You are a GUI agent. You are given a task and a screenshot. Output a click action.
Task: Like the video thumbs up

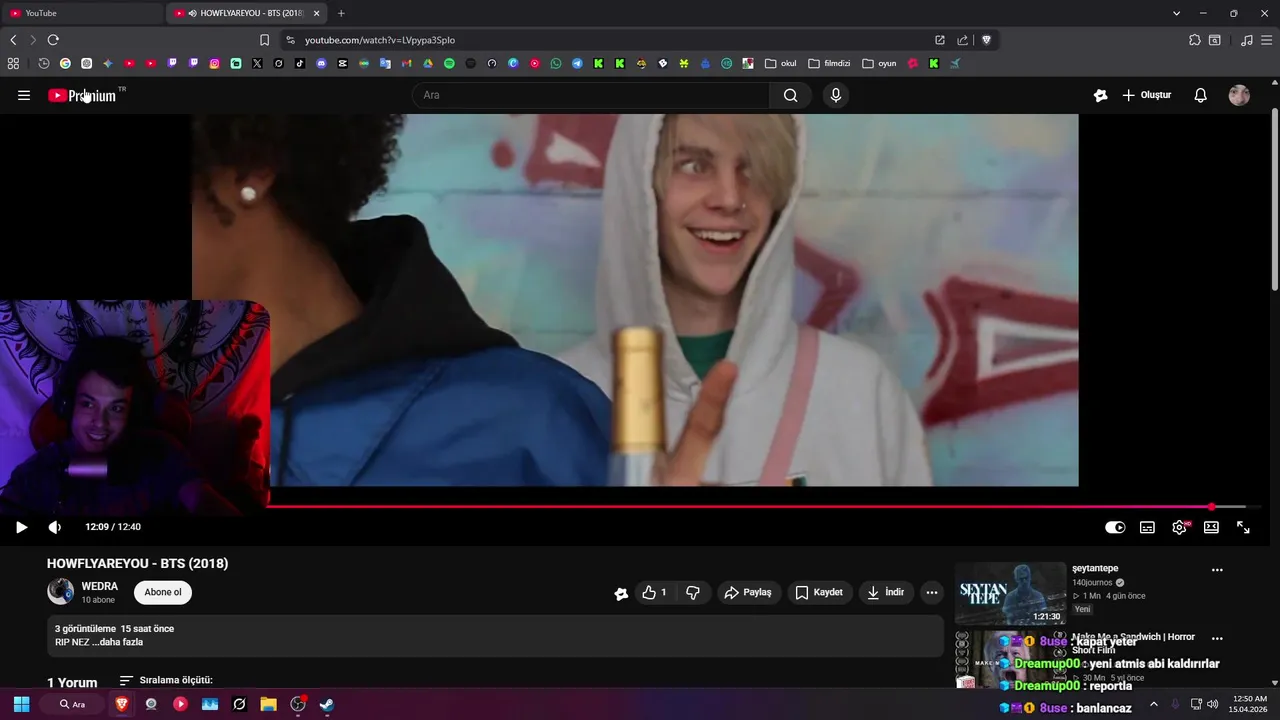[x=654, y=592]
